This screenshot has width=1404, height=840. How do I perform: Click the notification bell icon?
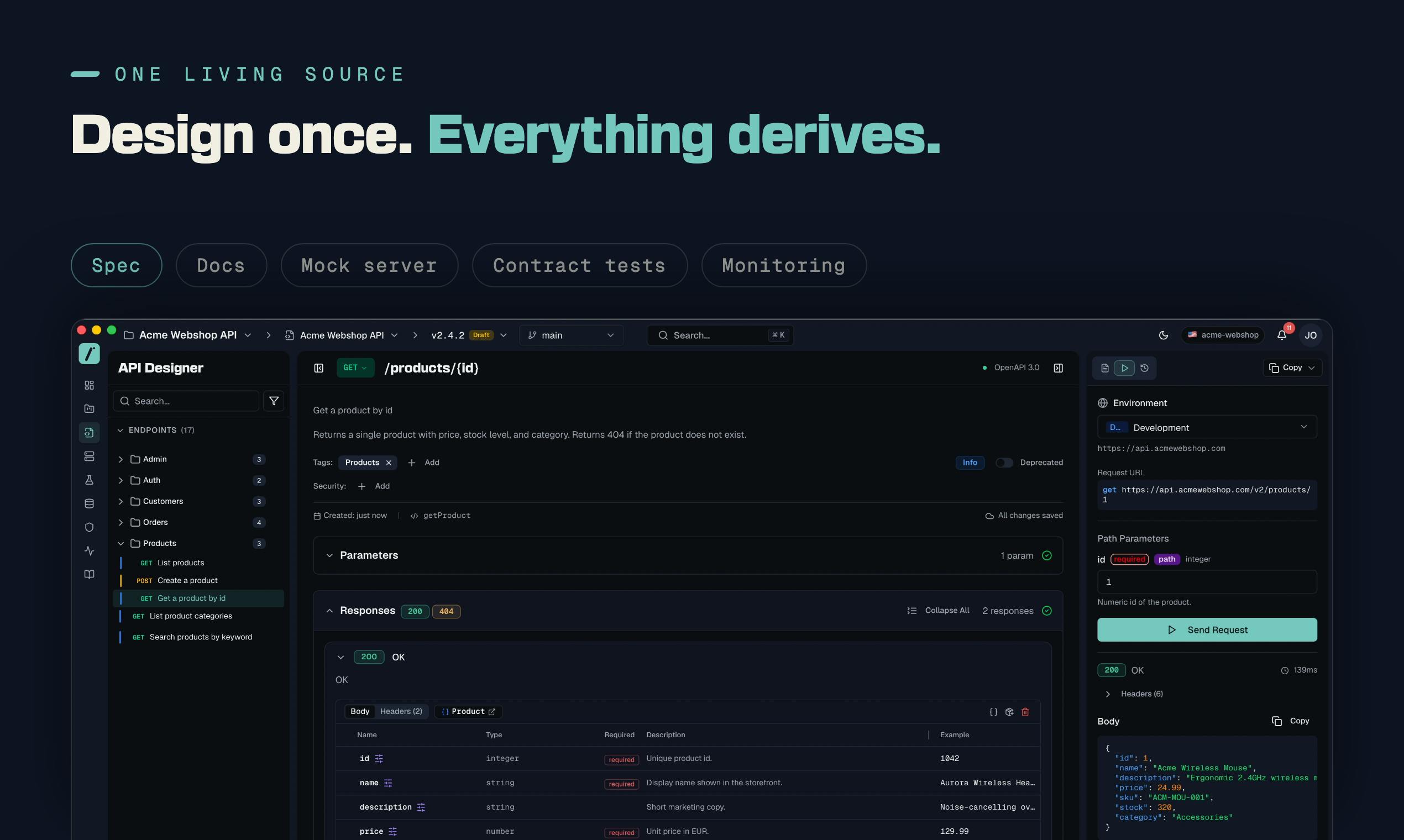[1282, 335]
